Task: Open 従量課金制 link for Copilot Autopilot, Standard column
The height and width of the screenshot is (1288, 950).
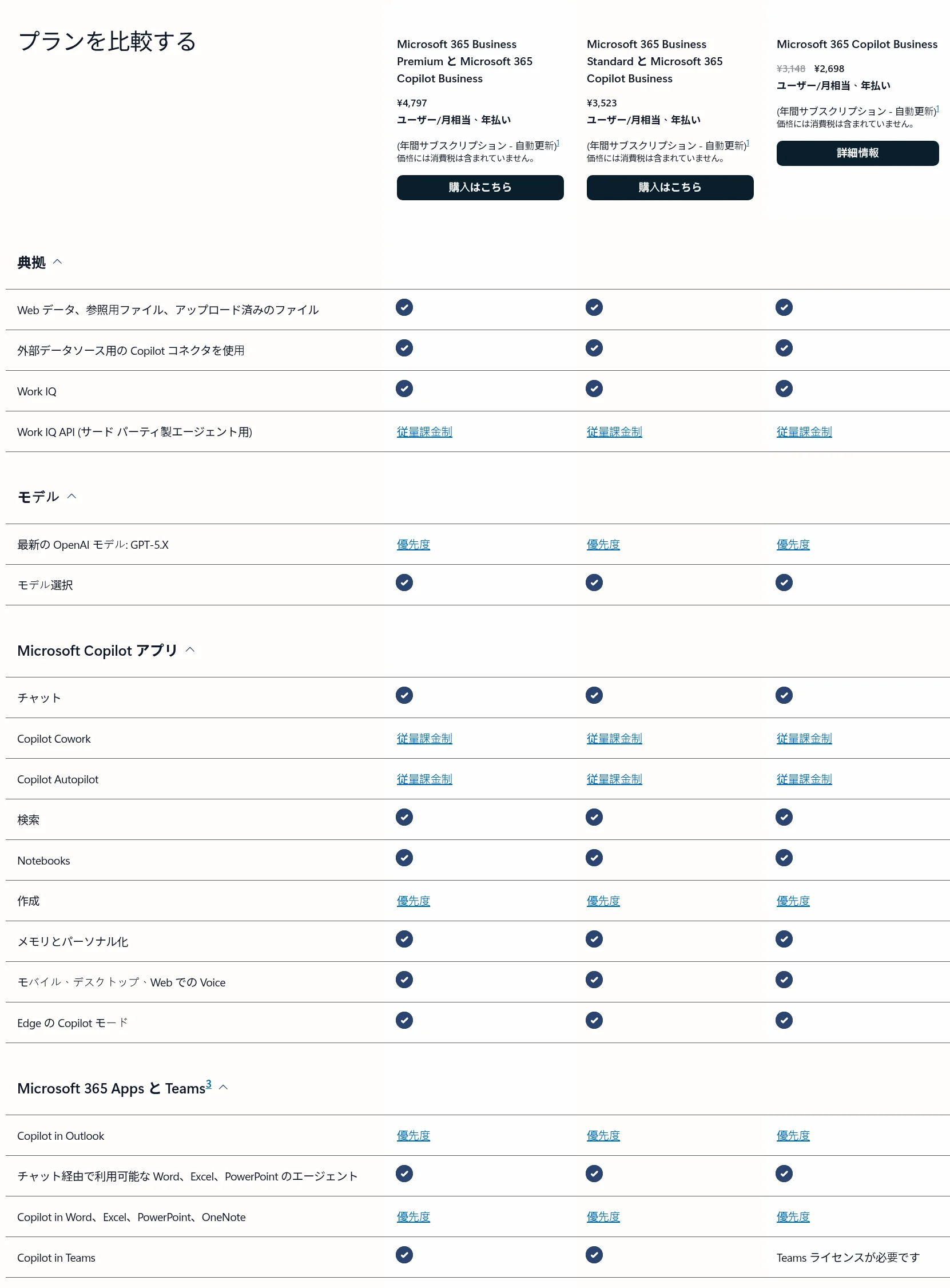Action: coord(614,779)
